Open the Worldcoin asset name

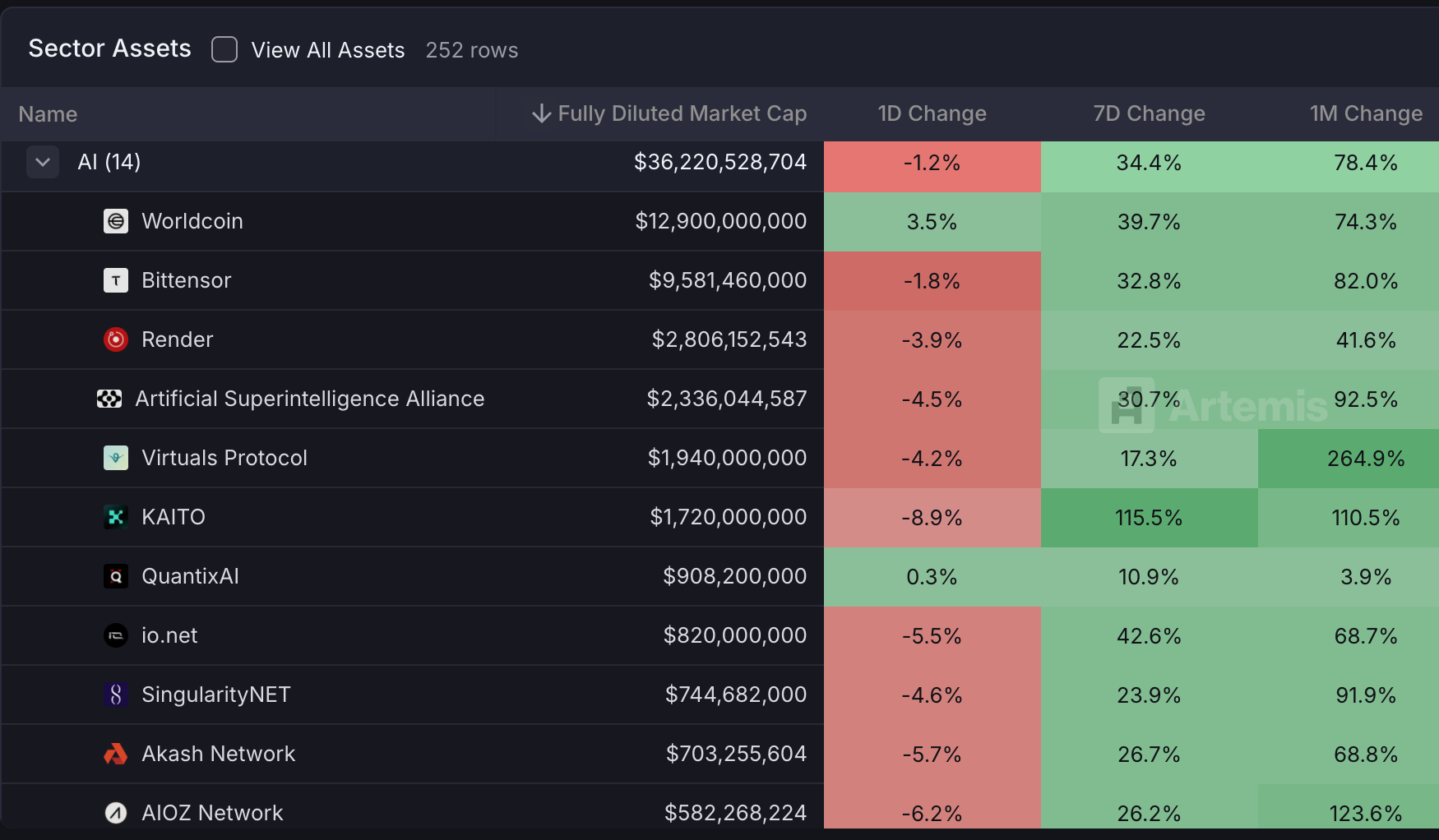pyautogui.click(x=192, y=221)
